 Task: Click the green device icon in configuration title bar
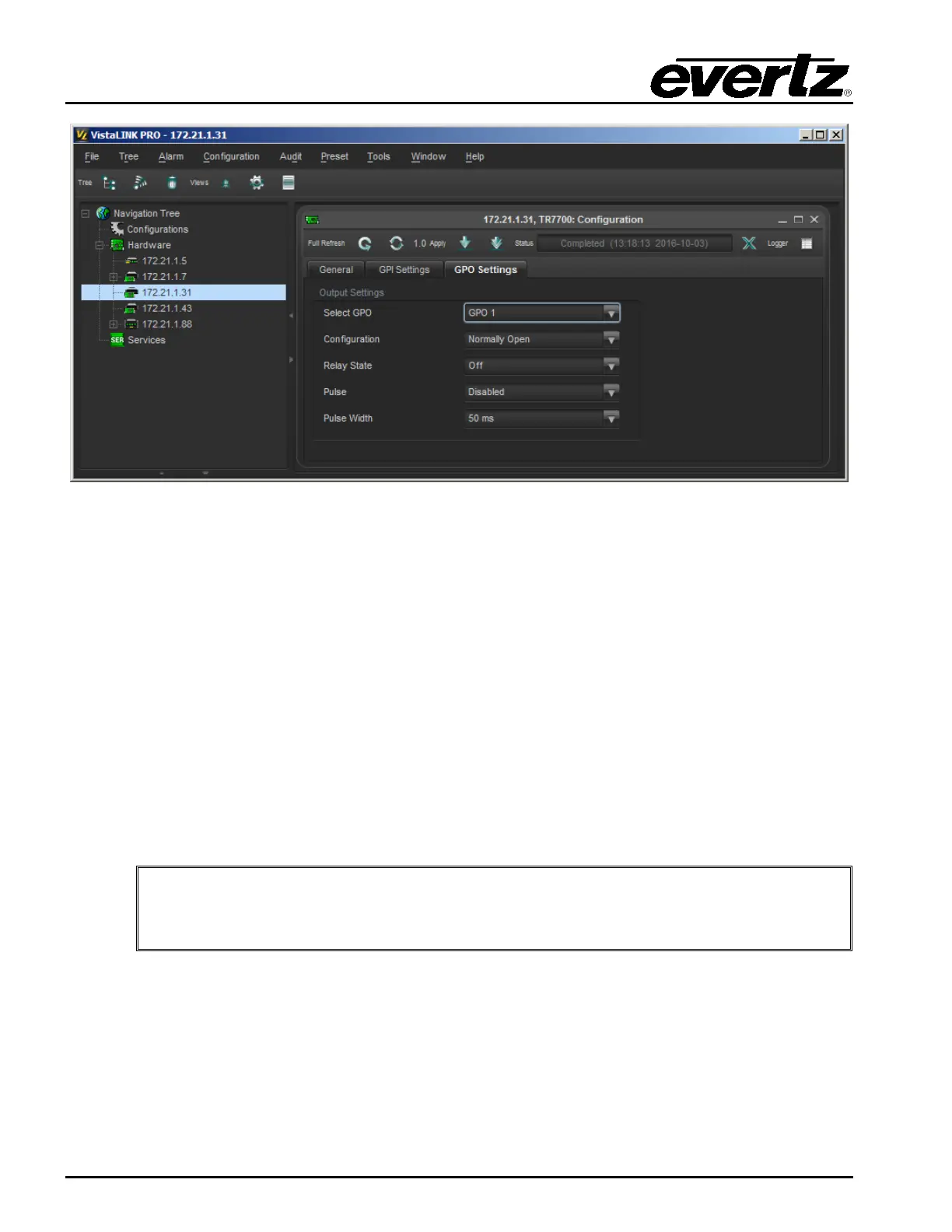point(313,220)
